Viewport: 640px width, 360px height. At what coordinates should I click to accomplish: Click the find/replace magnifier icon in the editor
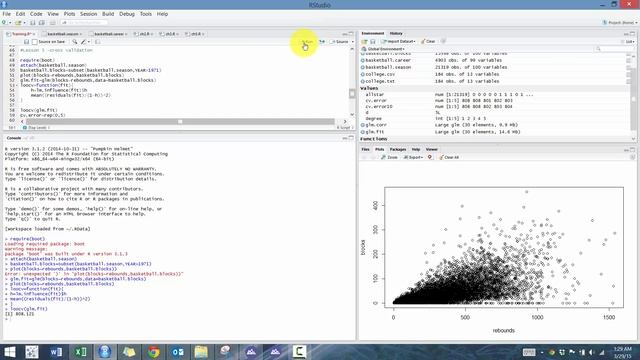(x=74, y=42)
